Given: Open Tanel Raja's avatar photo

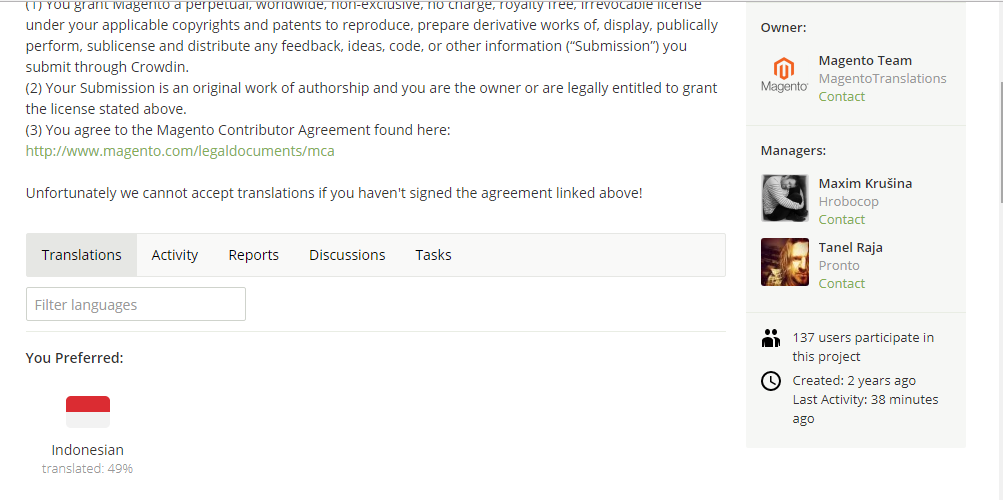Looking at the screenshot, I should pyautogui.click(x=784, y=262).
